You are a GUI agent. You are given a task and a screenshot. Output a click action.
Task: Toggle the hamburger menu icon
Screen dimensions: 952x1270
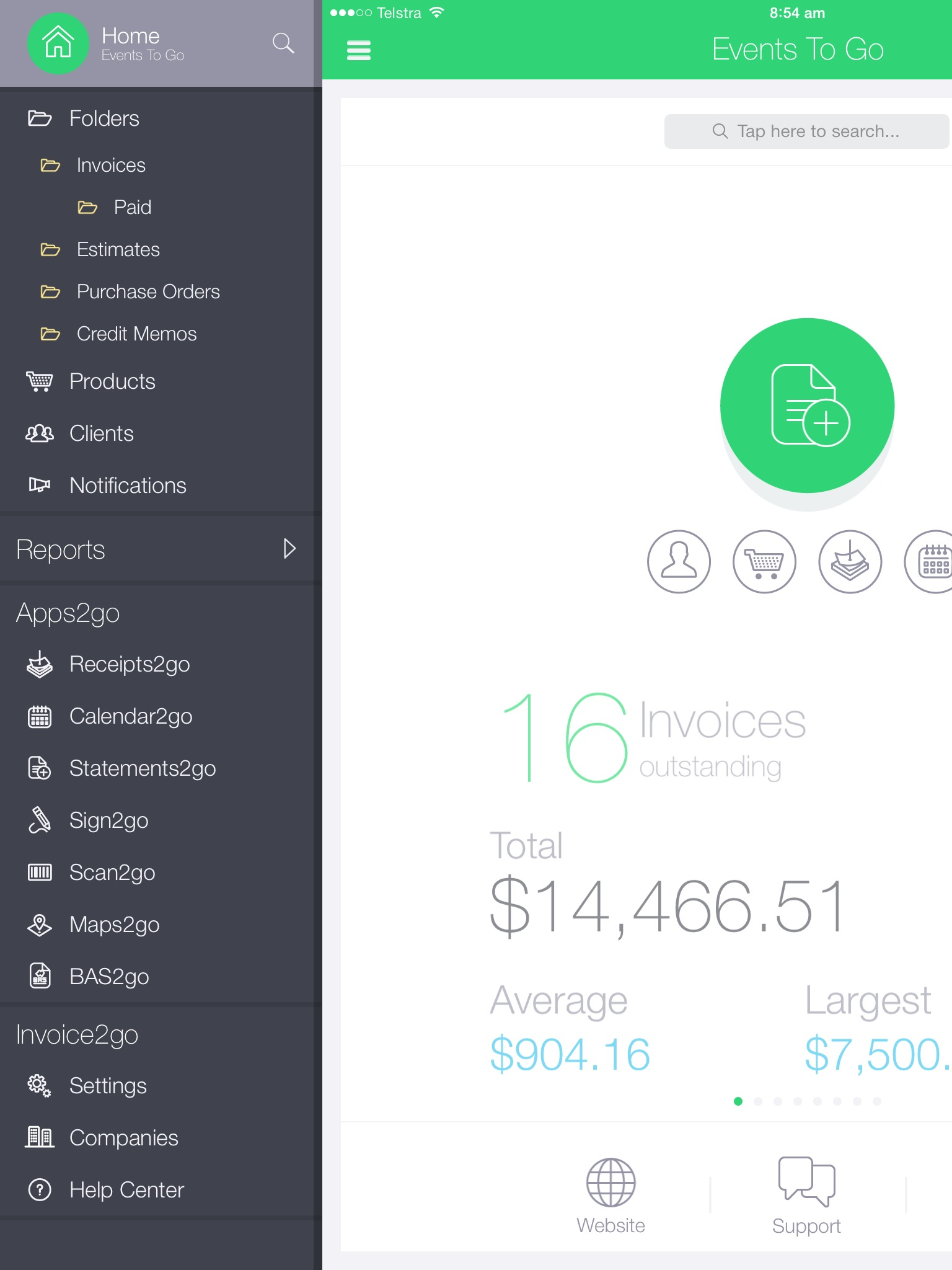pos(359,50)
